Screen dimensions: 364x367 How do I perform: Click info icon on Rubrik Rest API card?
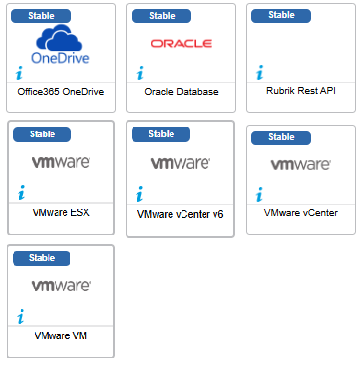pos(260,72)
